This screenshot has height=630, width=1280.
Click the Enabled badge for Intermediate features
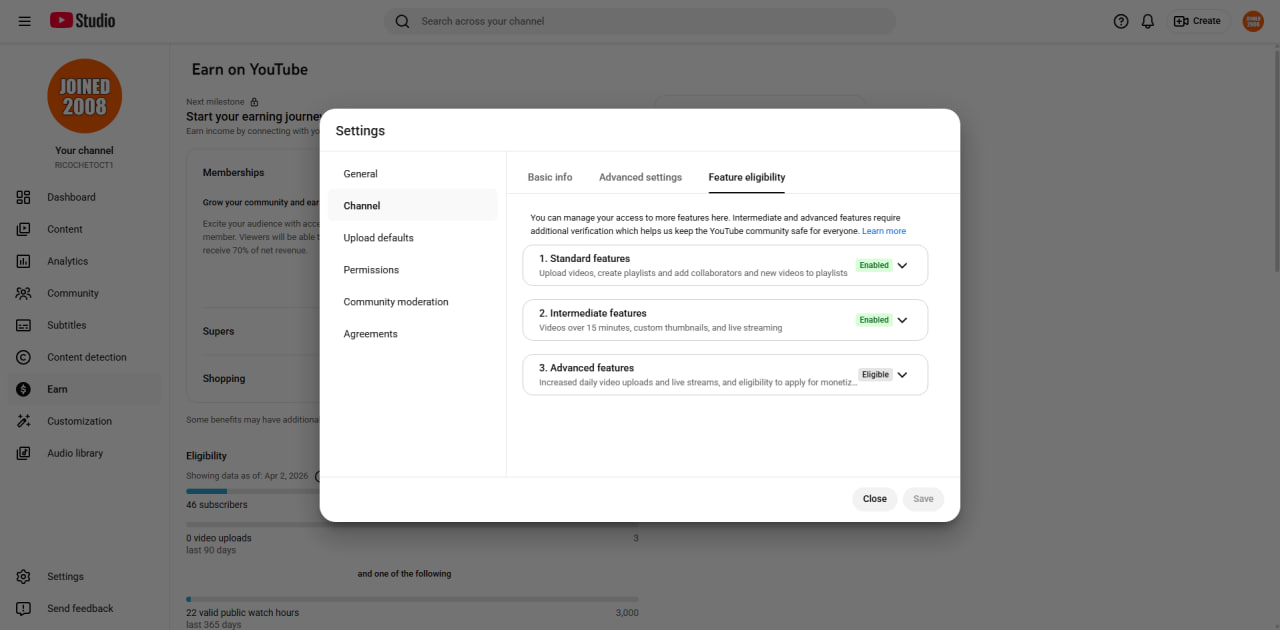(874, 320)
